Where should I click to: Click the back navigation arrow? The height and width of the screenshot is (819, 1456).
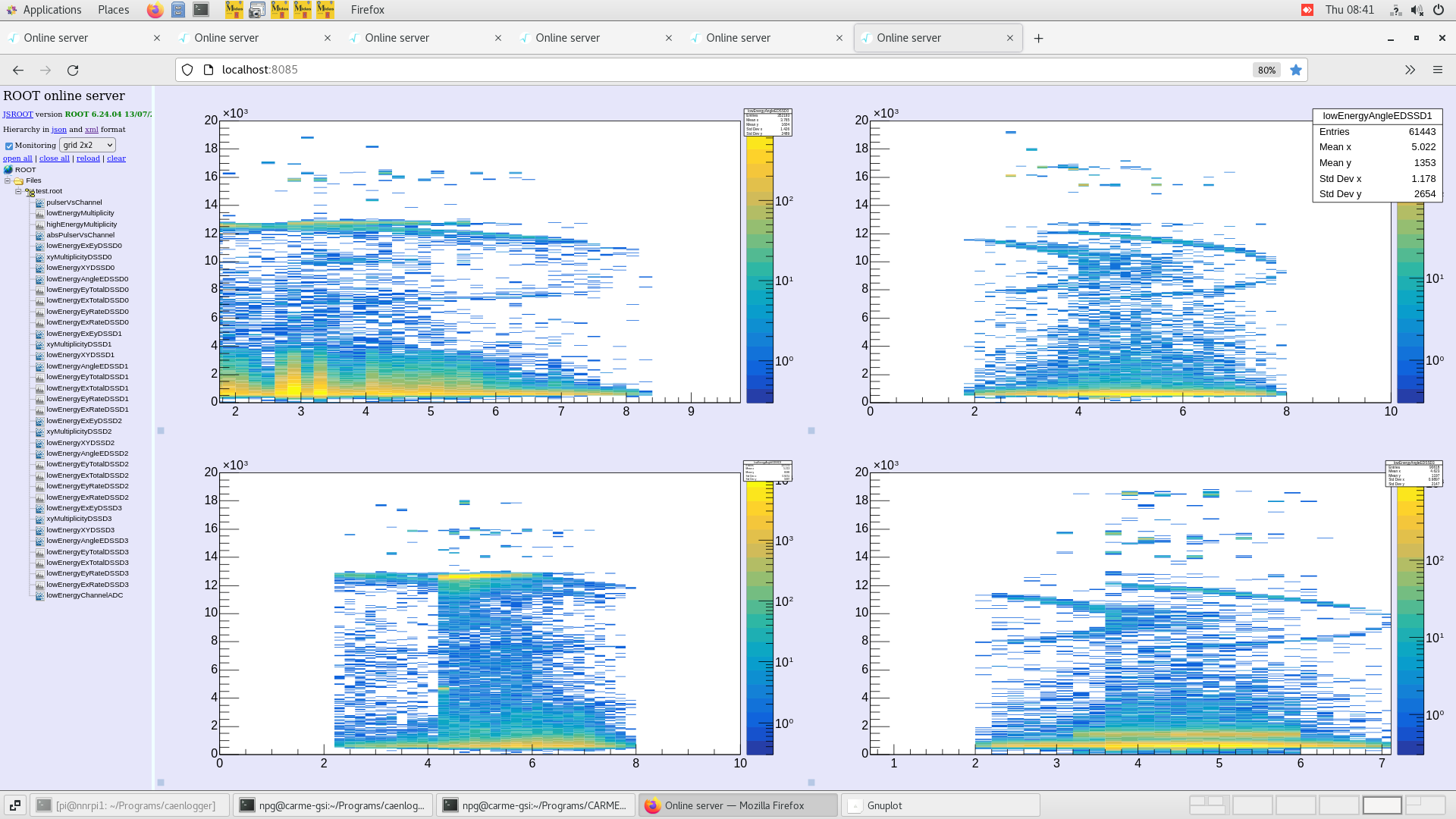[x=17, y=70]
